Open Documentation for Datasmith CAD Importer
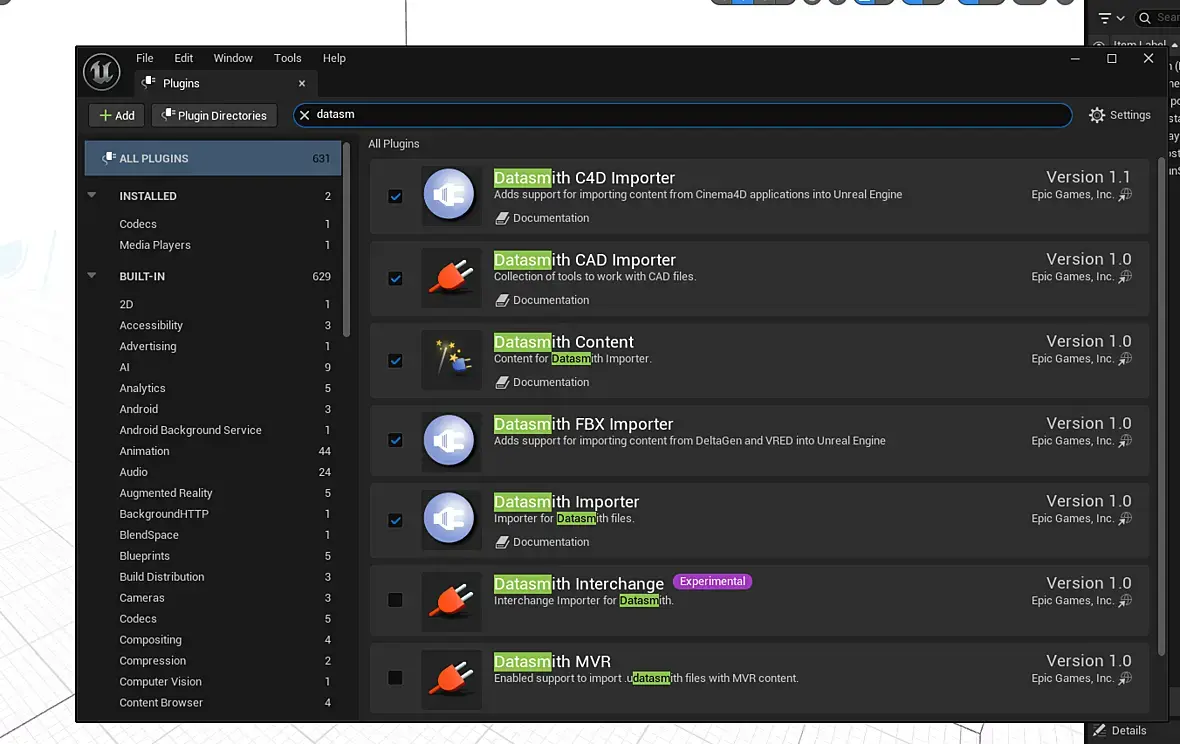Viewport: 1180px width, 744px height. pos(542,300)
